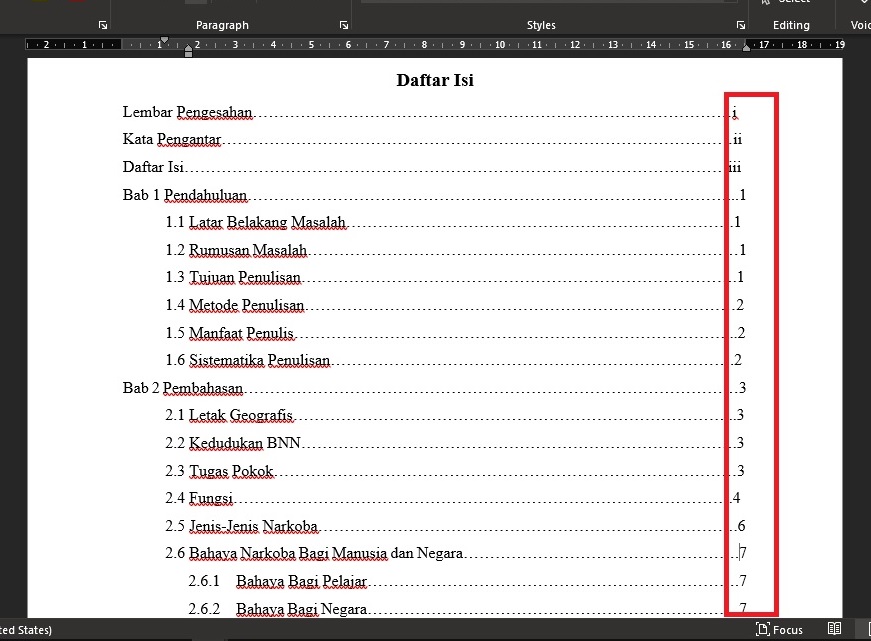Click 1.2 Rumusan Masalah line
This screenshot has height=641, width=871.
(455, 250)
